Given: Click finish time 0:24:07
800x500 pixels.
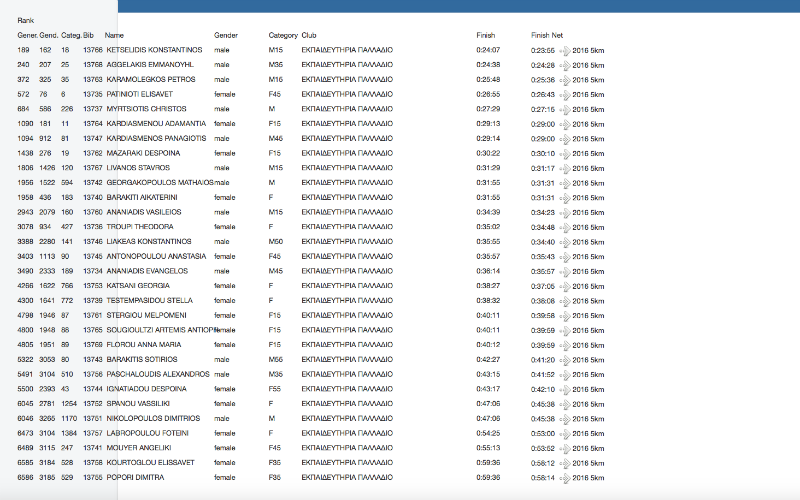Looking at the screenshot, I should pyautogui.click(x=488, y=50).
